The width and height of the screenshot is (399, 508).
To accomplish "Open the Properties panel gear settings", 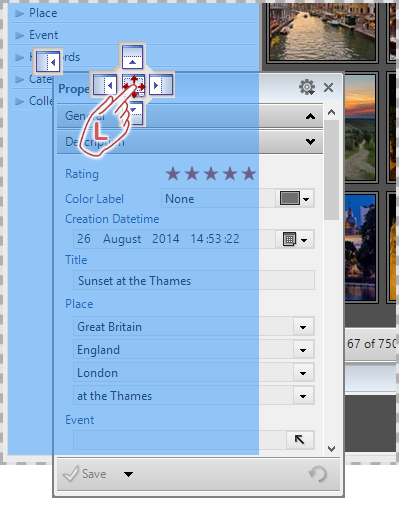I will click(x=307, y=88).
